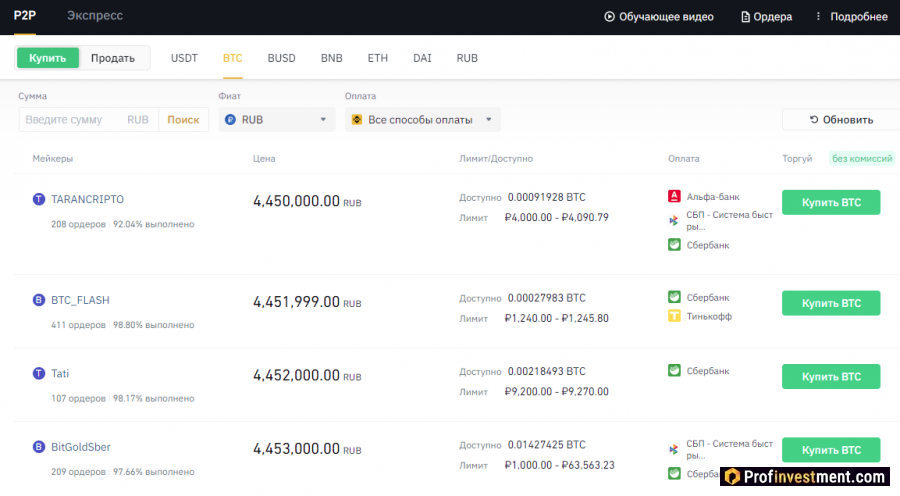Click the price 4,450,000.00 RUB
Screen dimensions: 900x496
coord(307,202)
